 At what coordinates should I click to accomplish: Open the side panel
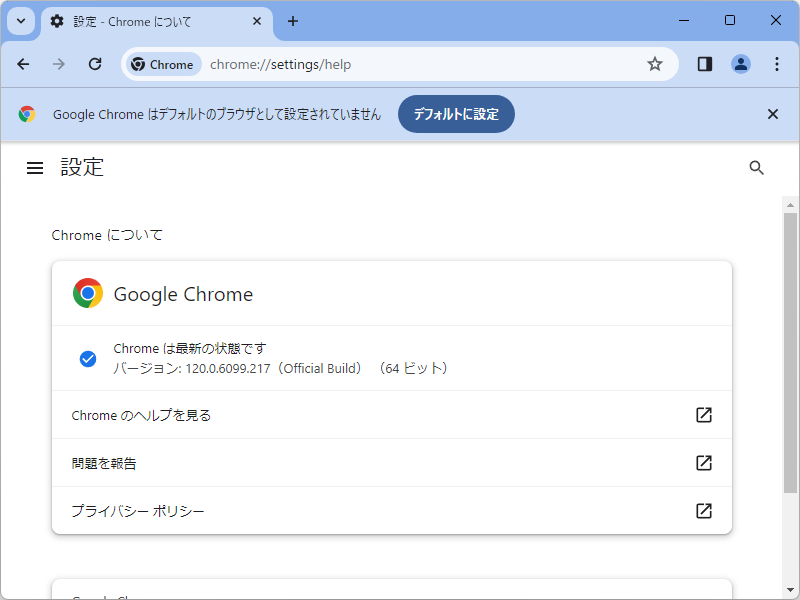pyautogui.click(x=704, y=63)
